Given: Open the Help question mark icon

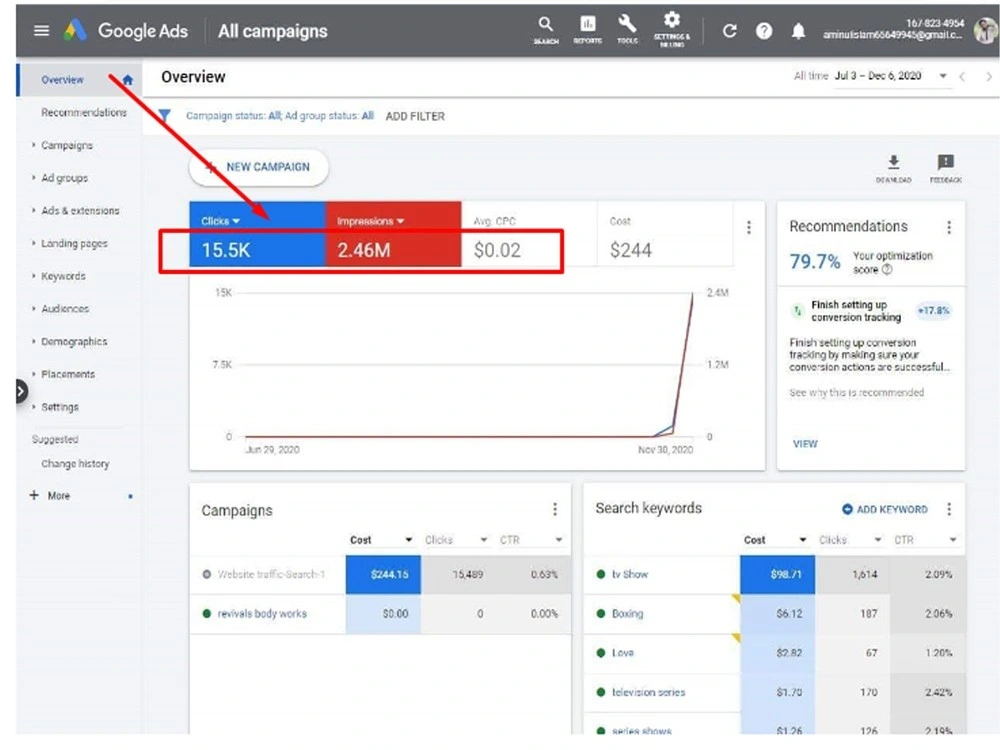Looking at the screenshot, I should pyautogui.click(x=764, y=31).
